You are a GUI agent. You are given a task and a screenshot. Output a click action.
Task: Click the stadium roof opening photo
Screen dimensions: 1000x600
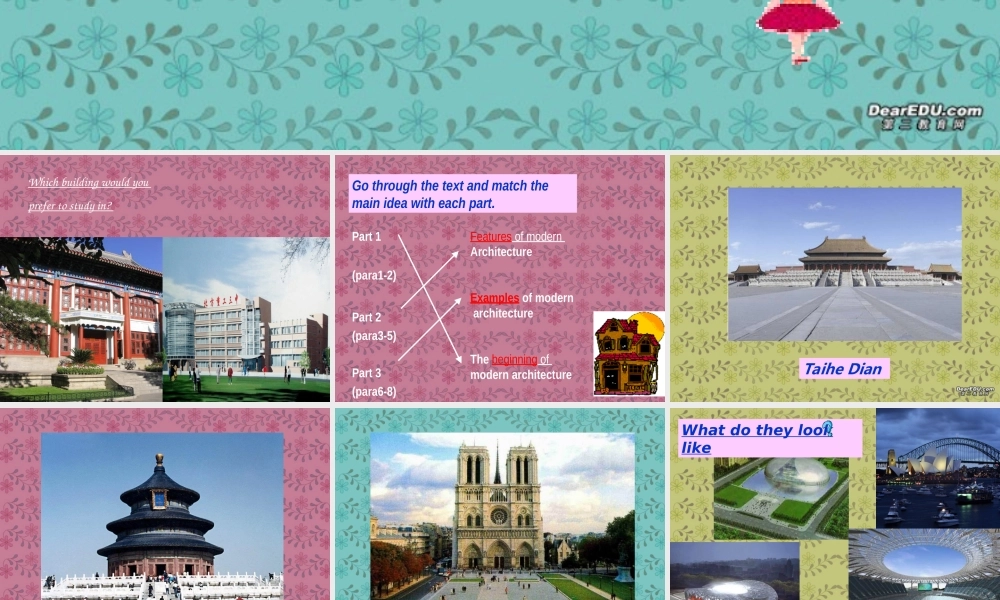click(924, 564)
